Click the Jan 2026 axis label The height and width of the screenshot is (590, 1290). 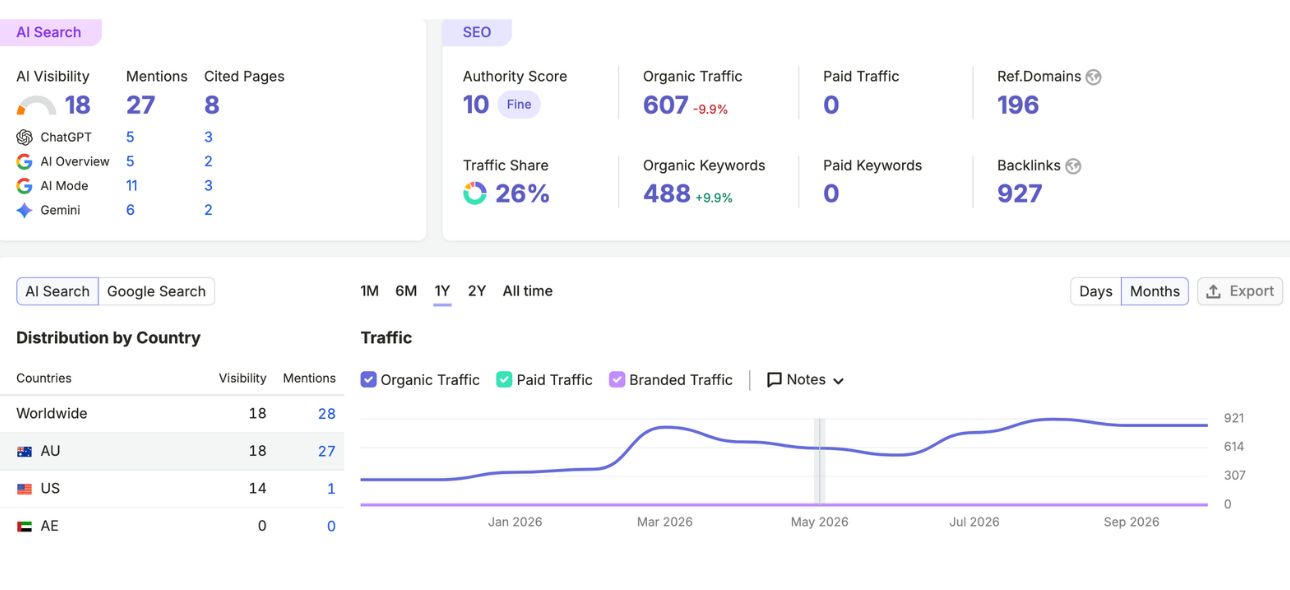(515, 522)
